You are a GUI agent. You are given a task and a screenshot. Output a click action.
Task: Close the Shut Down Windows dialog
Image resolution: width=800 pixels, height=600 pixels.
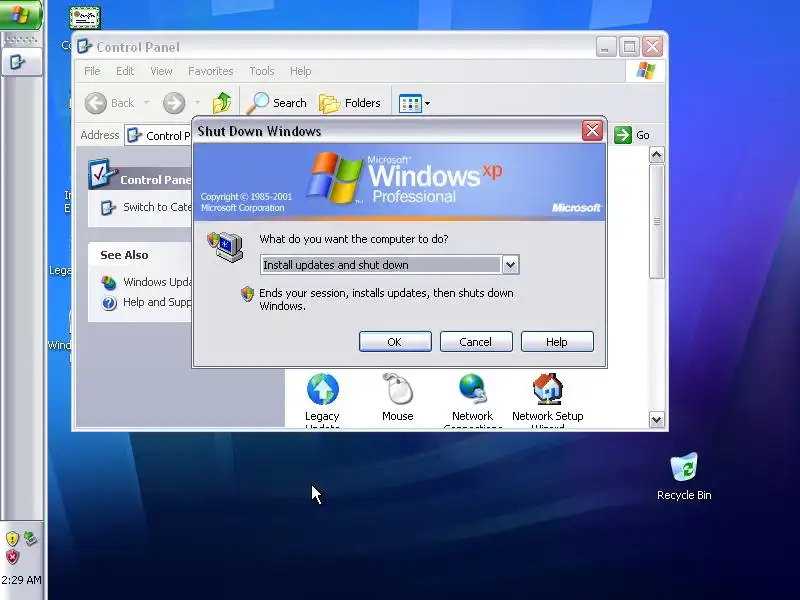[592, 131]
